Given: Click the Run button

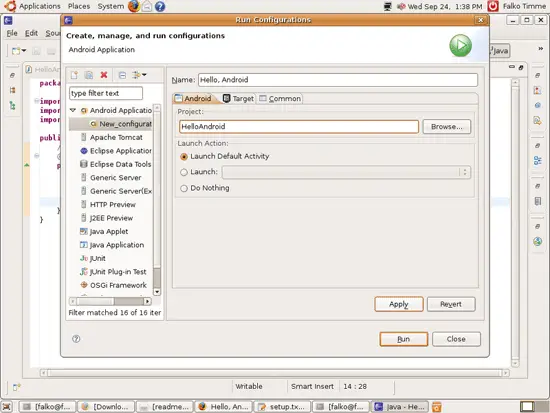Looking at the screenshot, I should click(404, 339).
